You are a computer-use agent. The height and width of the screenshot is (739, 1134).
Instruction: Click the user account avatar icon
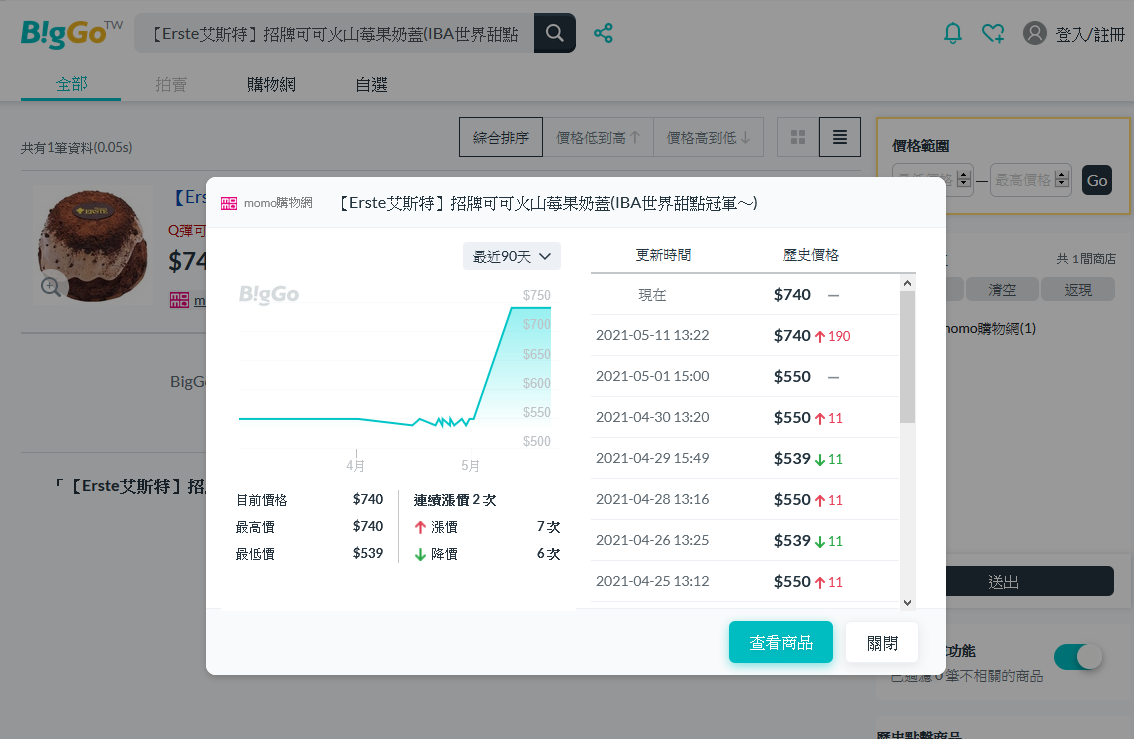1034,34
